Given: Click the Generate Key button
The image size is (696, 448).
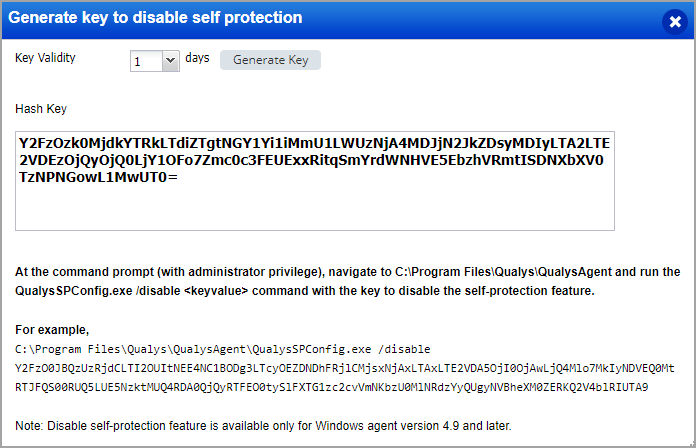Looking at the screenshot, I should (x=270, y=60).
